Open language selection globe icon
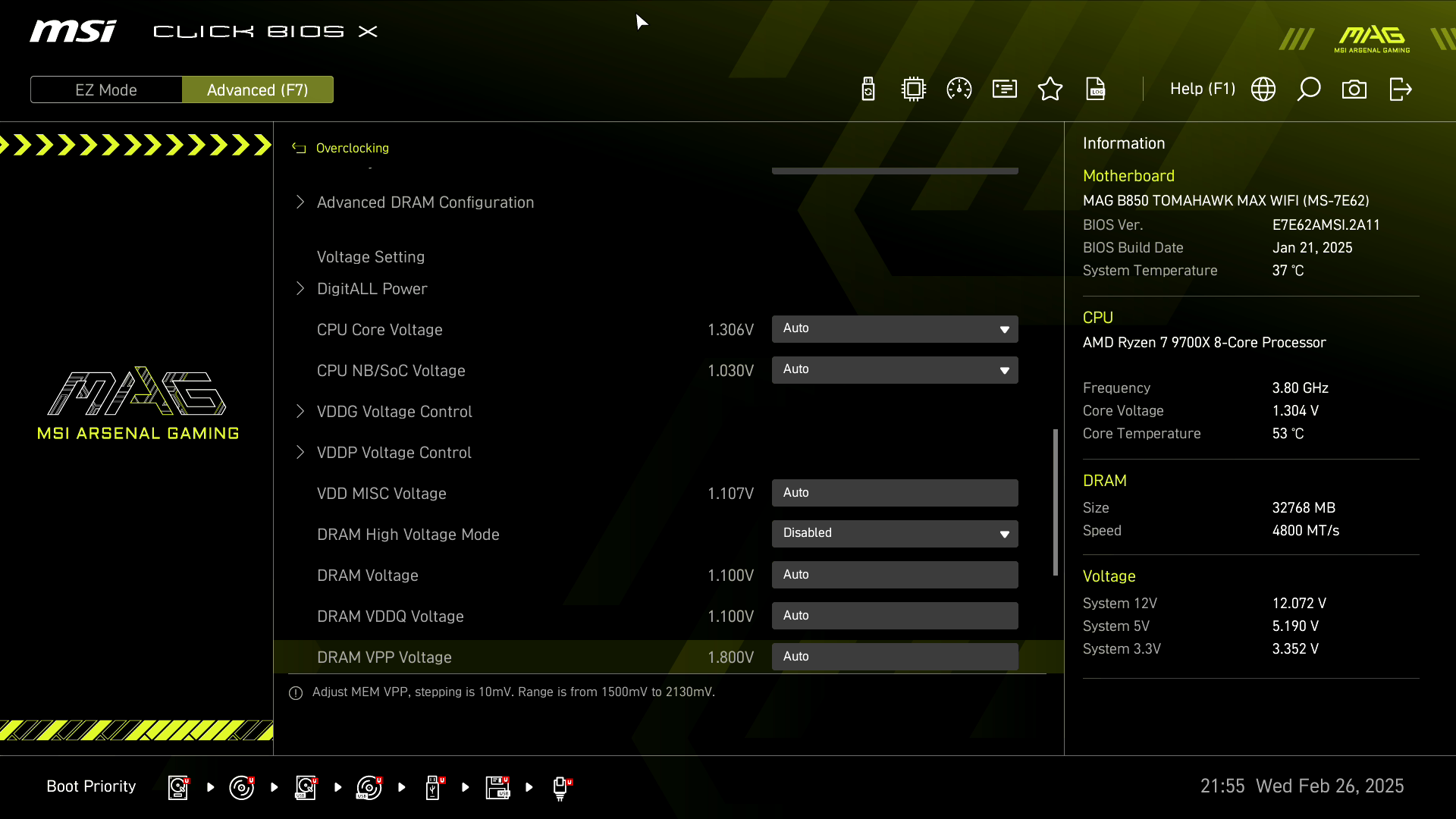This screenshot has height=819, width=1456. (1263, 89)
